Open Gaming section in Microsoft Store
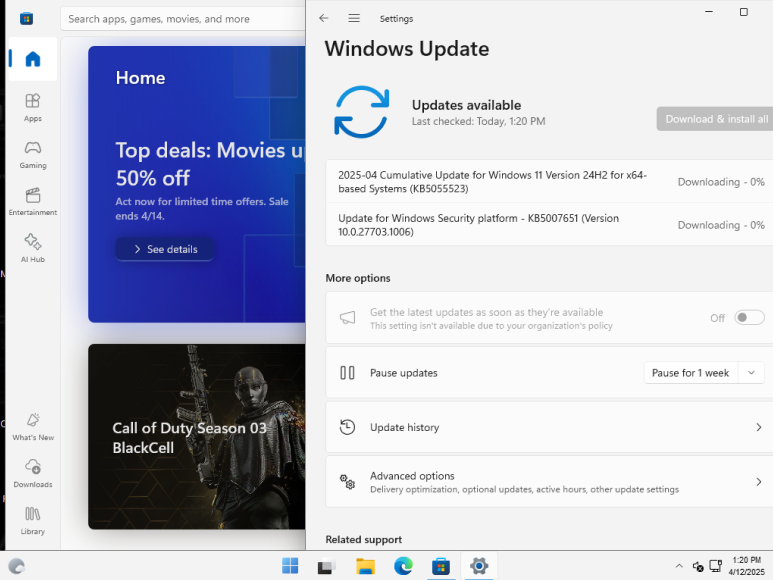Viewport: 773px width, 580px height. point(33,154)
